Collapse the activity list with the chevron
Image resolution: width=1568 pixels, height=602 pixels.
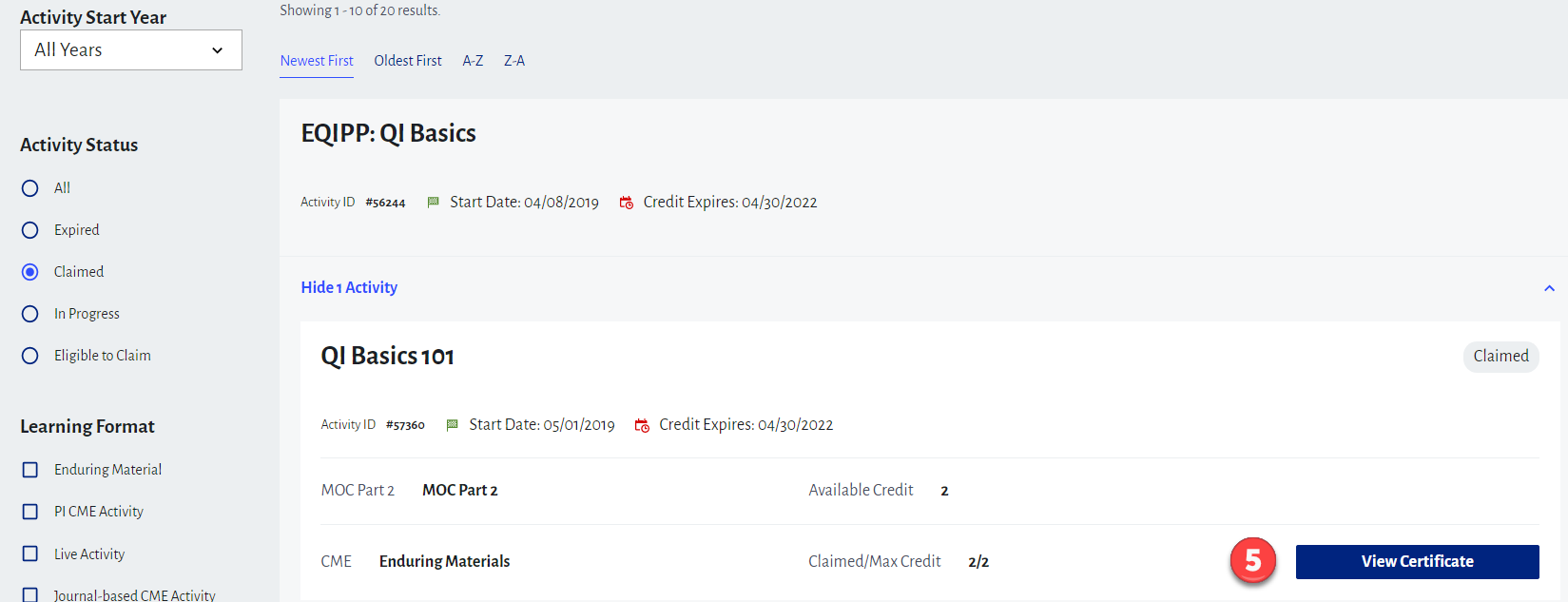[x=1549, y=288]
